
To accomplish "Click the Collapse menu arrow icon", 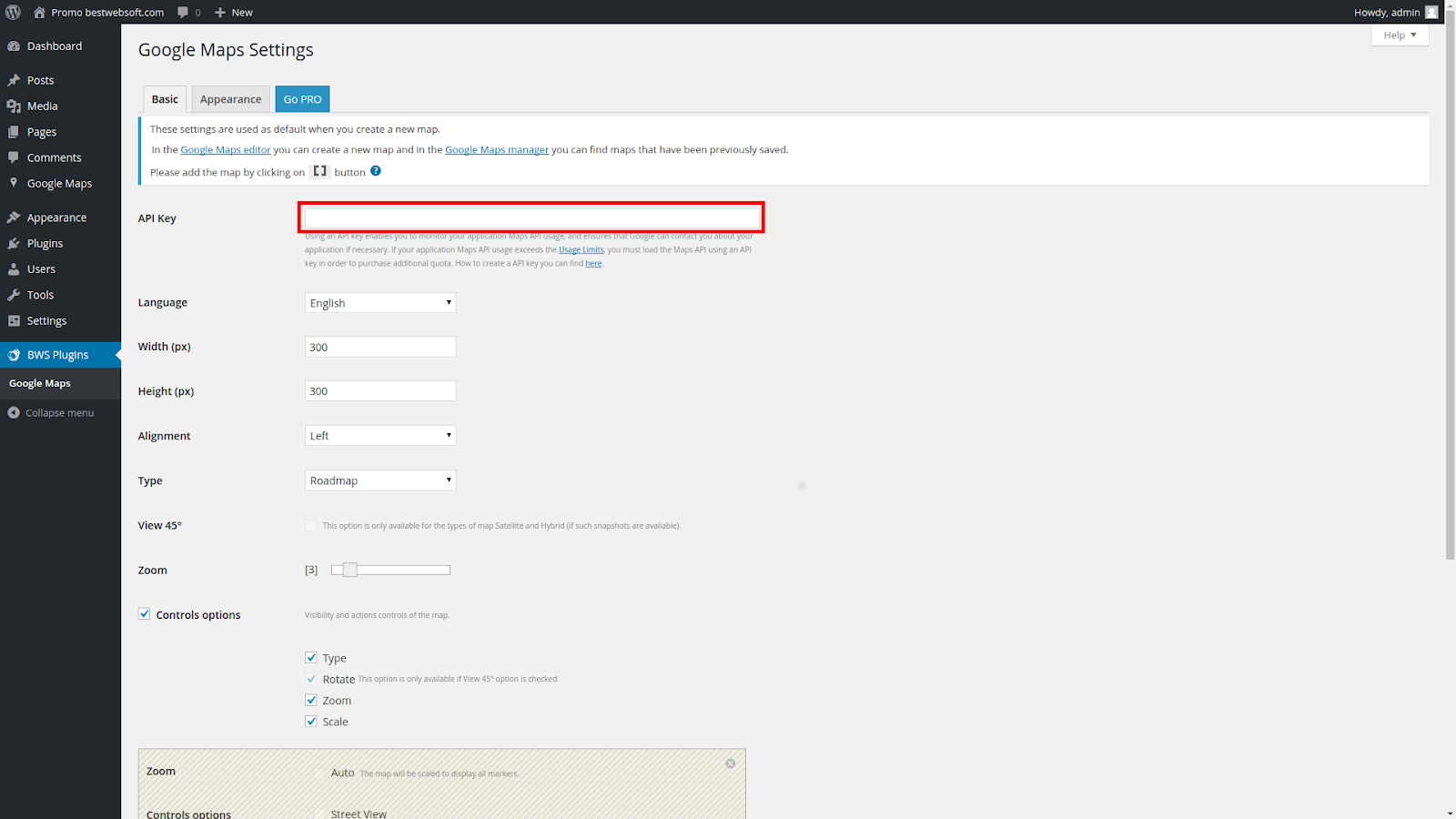I will (x=14, y=412).
